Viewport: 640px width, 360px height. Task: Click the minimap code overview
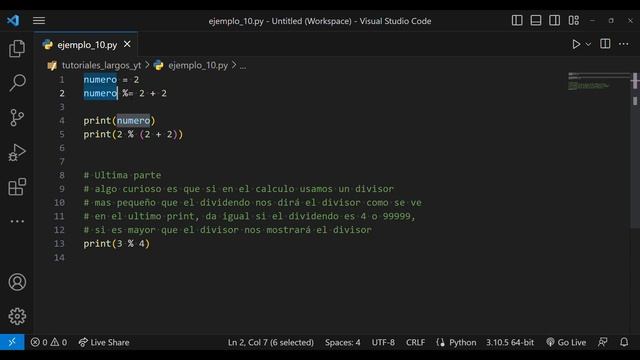[x=599, y=82]
